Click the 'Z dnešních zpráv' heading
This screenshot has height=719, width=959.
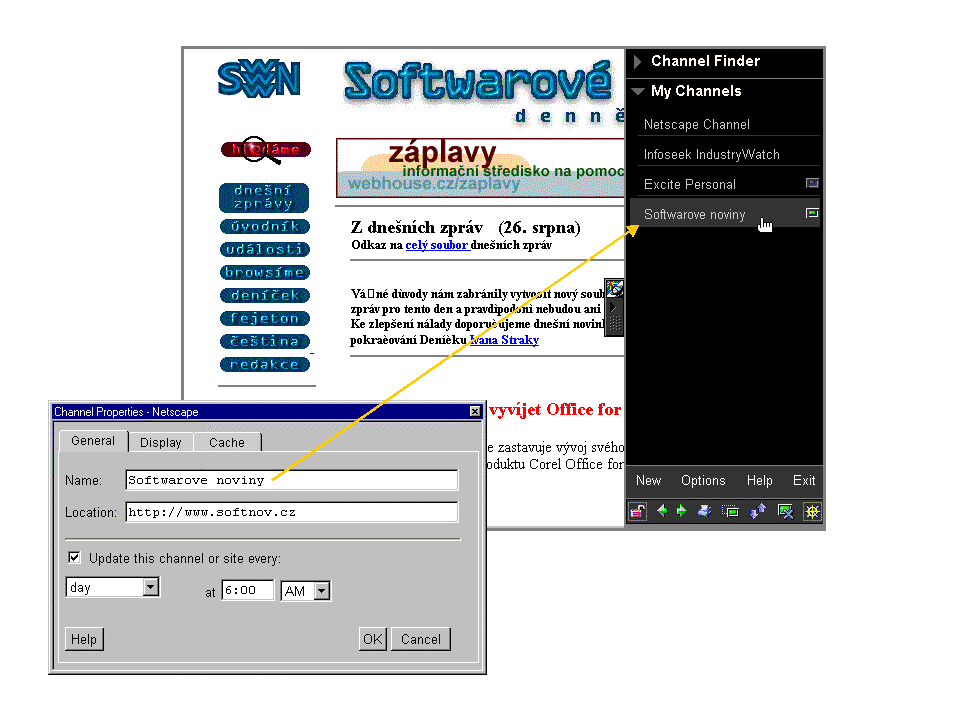coord(417,227)
